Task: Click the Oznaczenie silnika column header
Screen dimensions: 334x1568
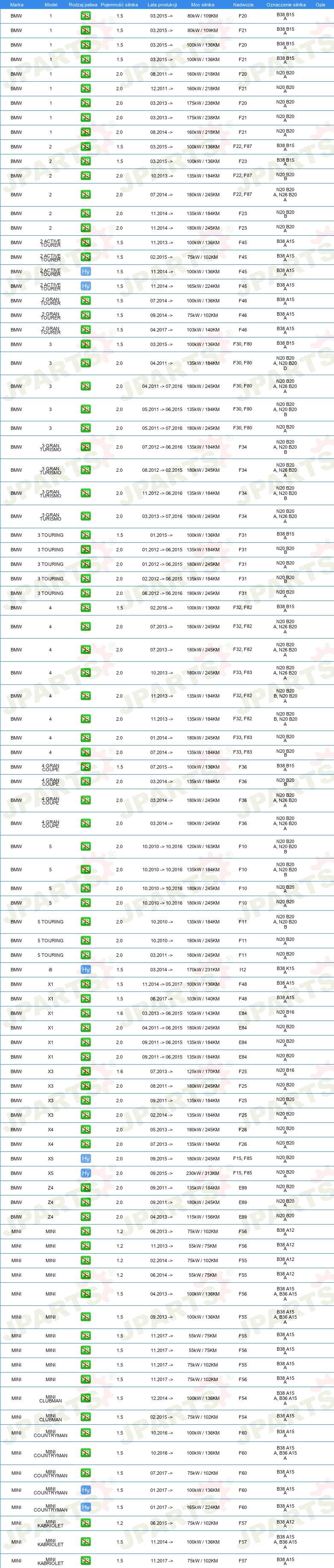Action: click(x=286, y=4)
